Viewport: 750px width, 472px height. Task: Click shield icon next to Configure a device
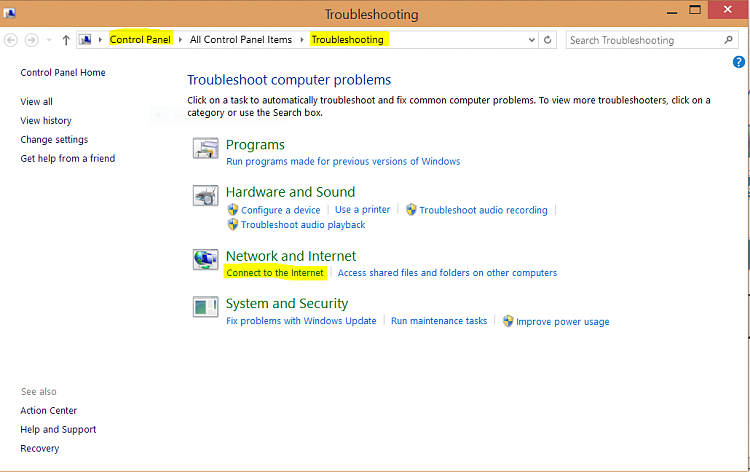[x=233, y=209]
